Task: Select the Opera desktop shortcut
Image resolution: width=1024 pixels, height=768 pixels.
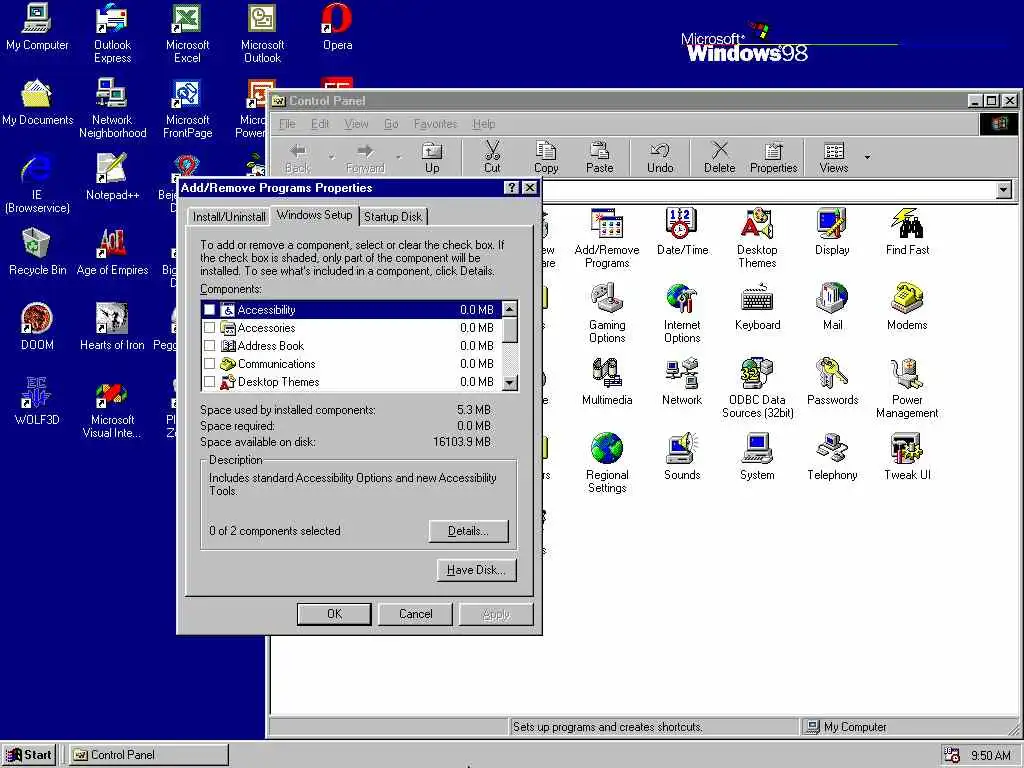Action: click(338, 26)
